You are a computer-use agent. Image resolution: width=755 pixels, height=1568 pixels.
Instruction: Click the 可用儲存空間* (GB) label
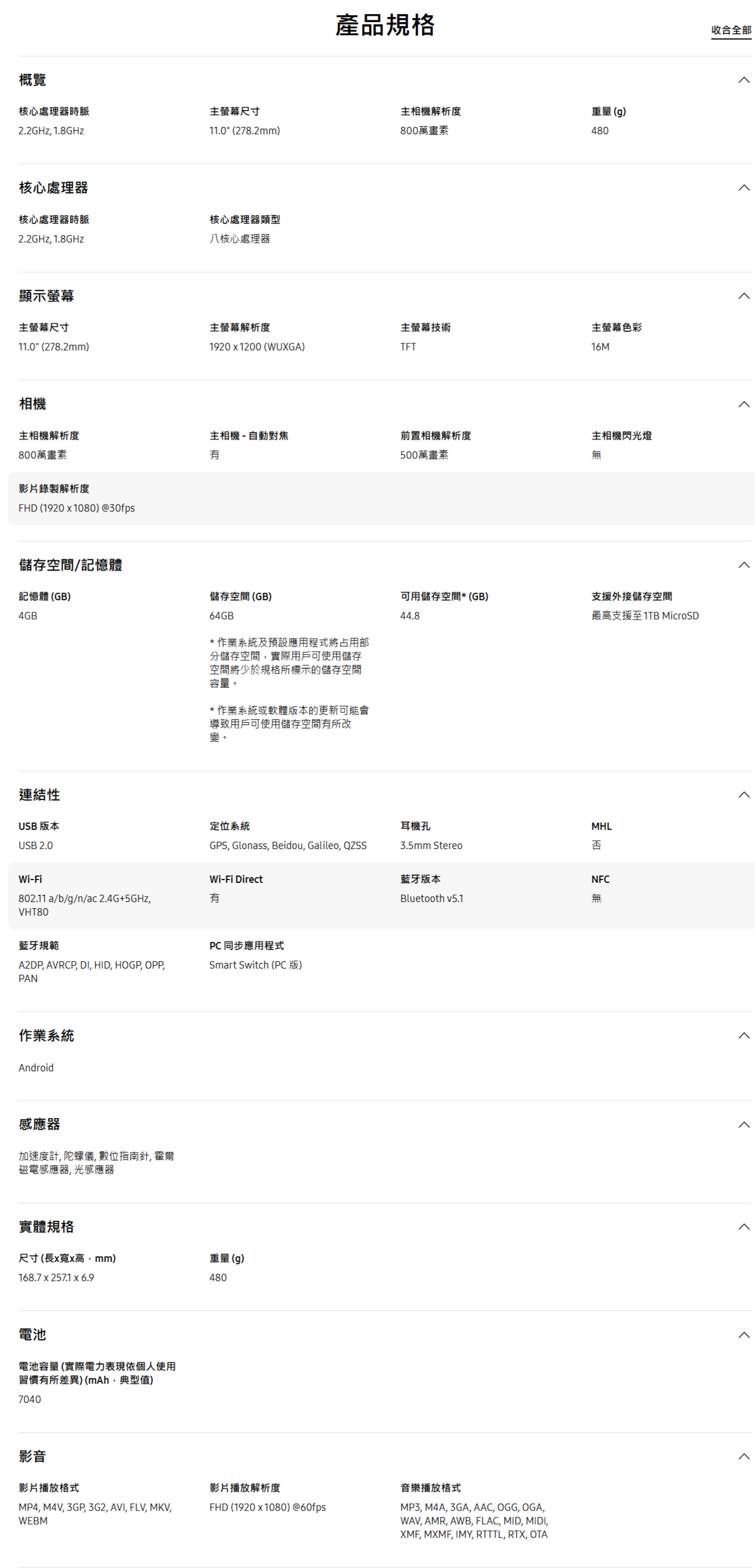tap(444, 597)
